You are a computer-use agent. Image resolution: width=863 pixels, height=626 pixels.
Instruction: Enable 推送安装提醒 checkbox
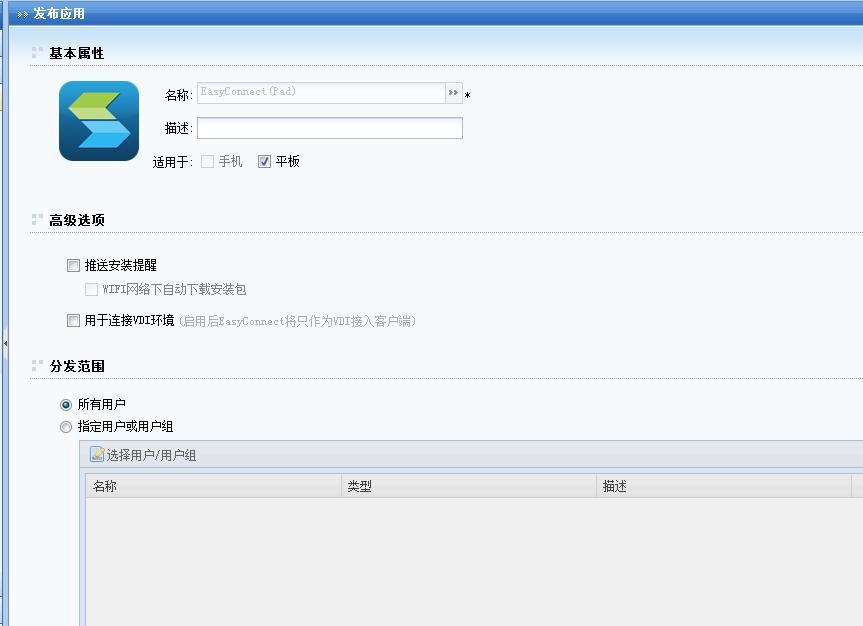click(73, 266)
